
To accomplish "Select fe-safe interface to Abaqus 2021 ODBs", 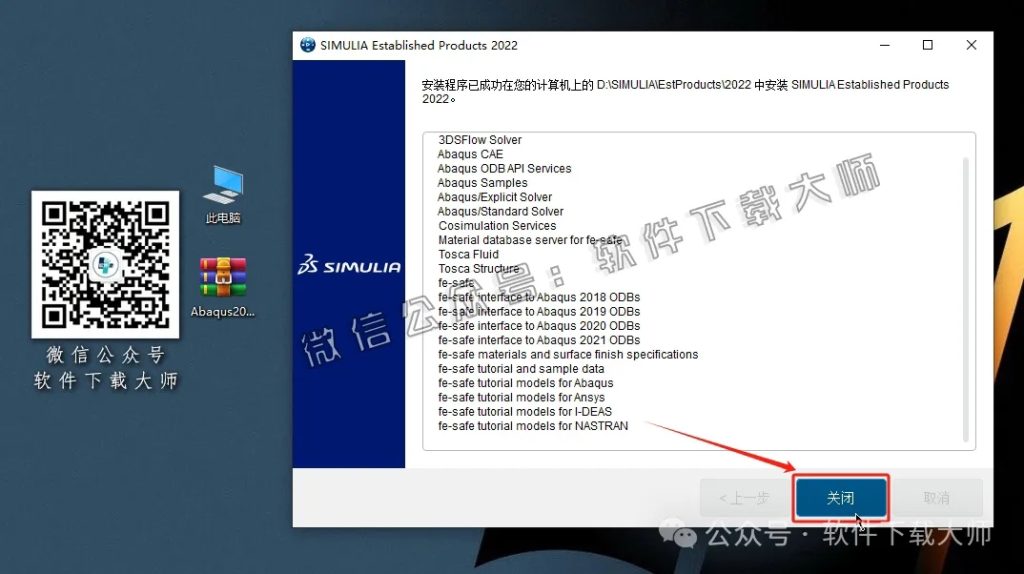I will (x=539, y=340).
